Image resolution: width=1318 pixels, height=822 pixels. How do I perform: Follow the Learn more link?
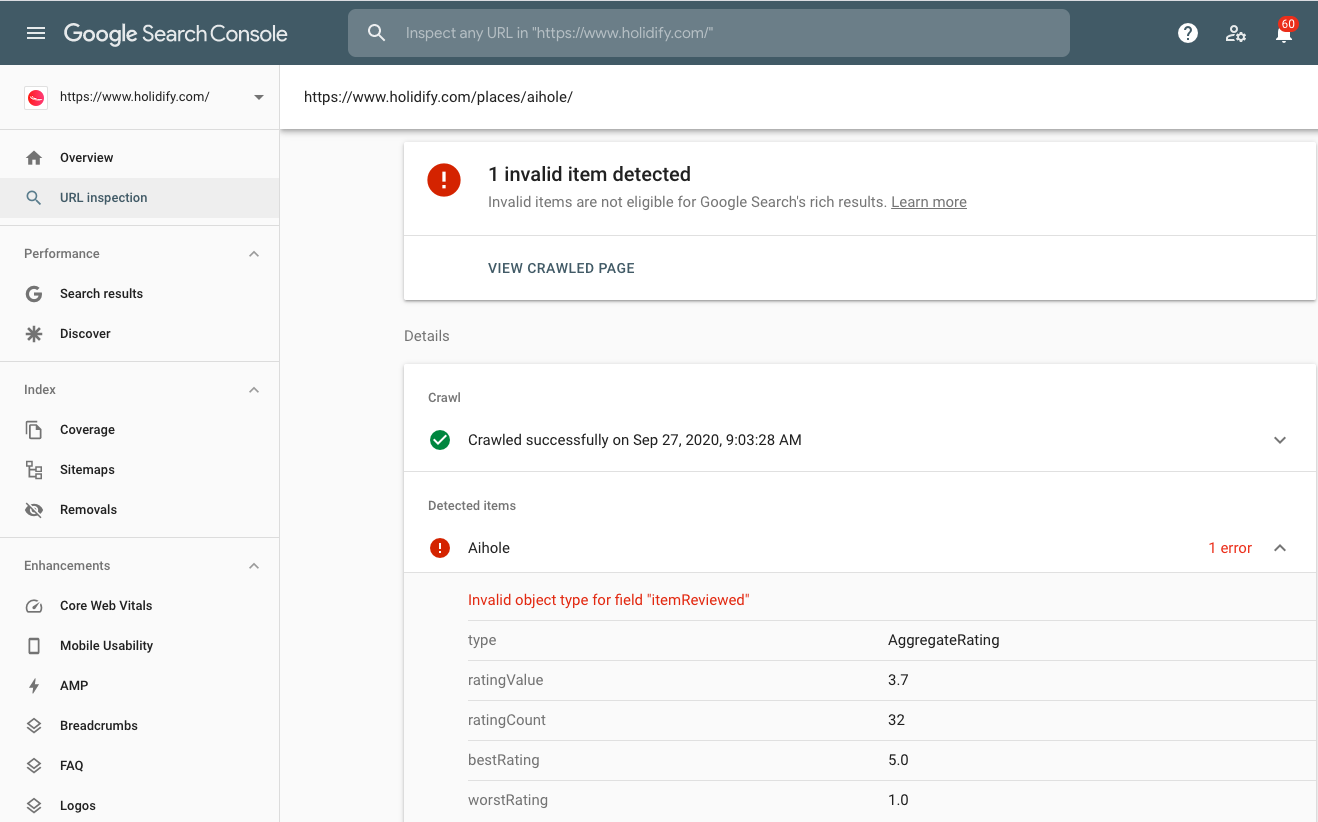click(x=929, y=202)
